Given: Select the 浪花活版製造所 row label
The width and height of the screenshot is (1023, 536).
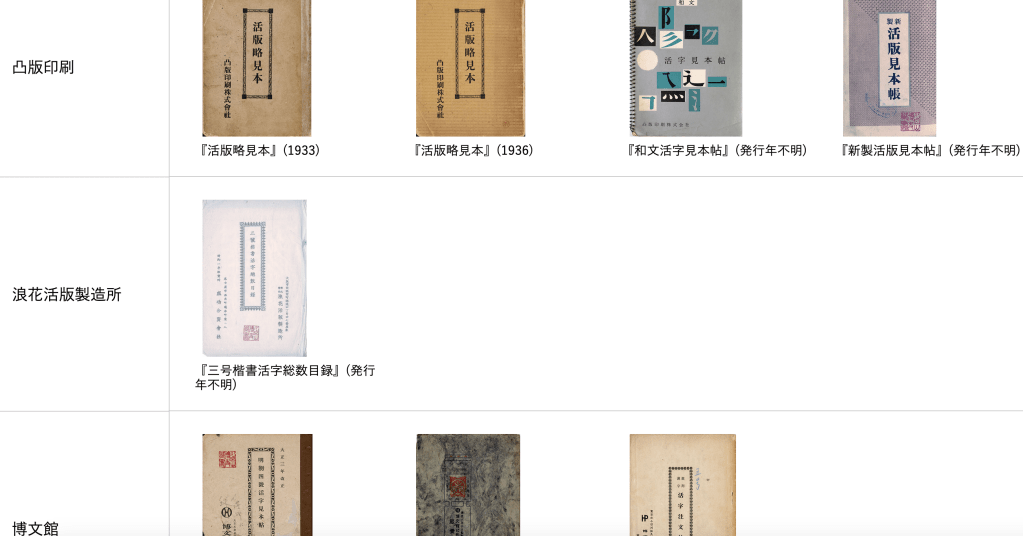Looking at the screenshot, I should 67,294.
